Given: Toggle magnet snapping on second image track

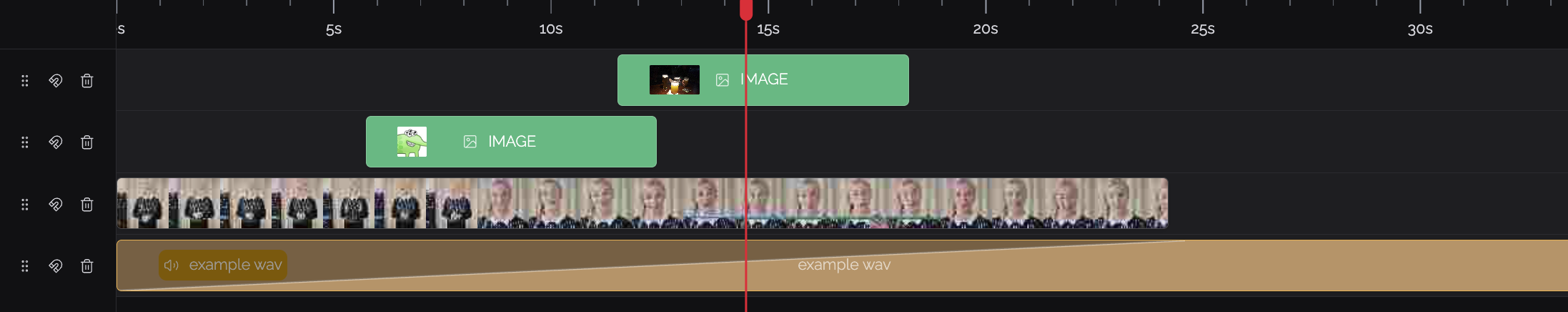Looking at the screenshot, I should pyautogui.click(x=55, y=142).
